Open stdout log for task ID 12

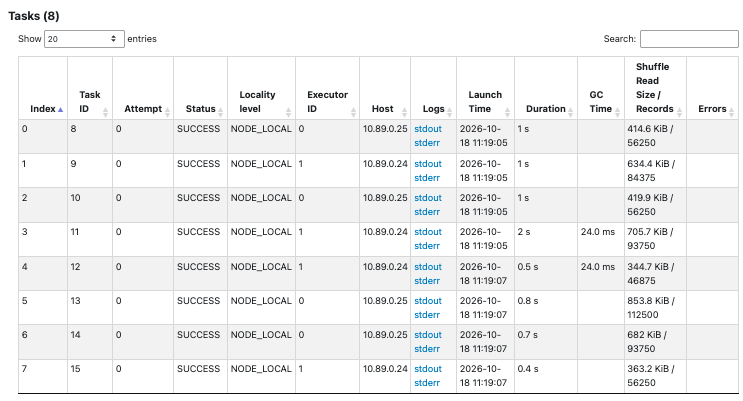coord(428,267)
